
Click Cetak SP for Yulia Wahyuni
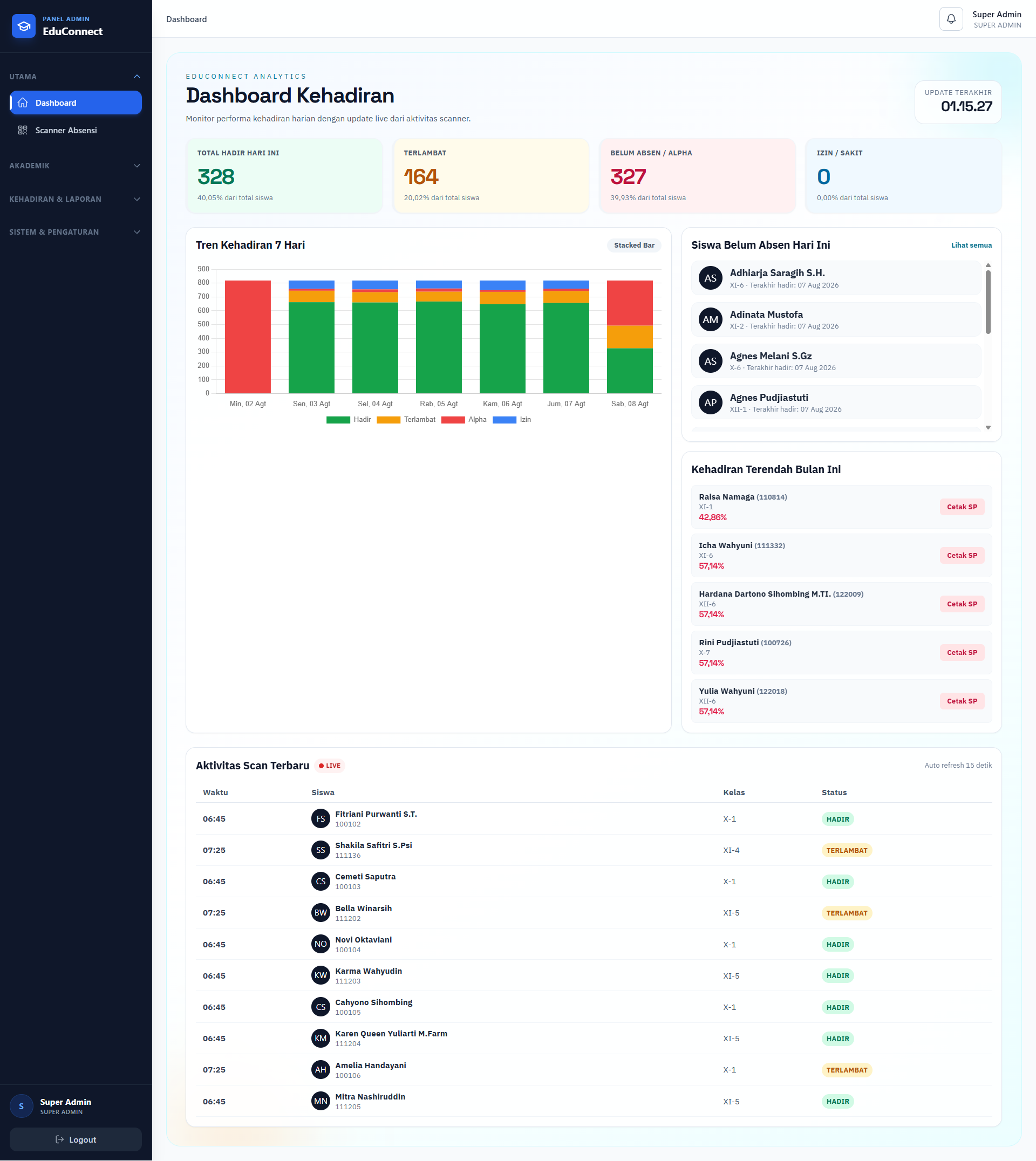pos(962,701)
